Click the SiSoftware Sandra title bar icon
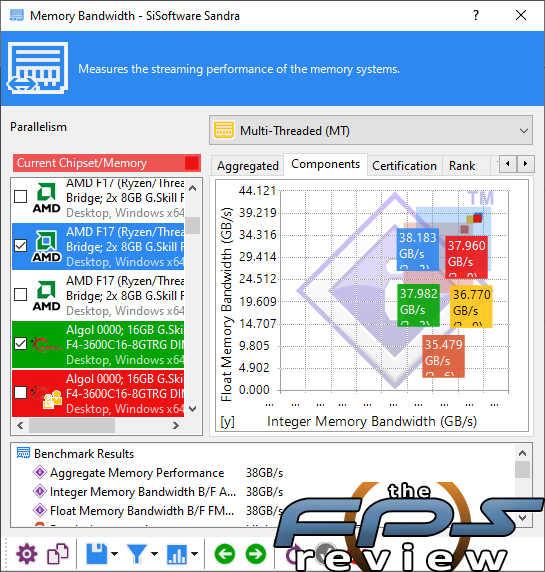The image size is (545, 572). pyautogui.click(x=17, y=16)
